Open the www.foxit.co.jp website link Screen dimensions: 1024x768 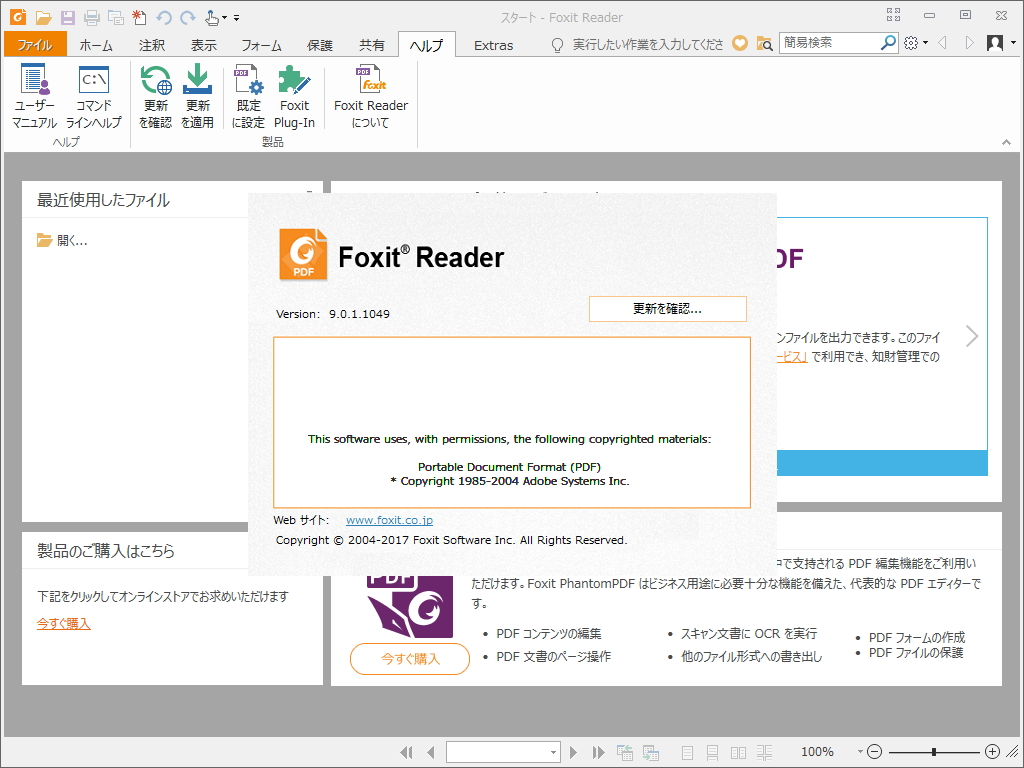click(x=389, y=519)
